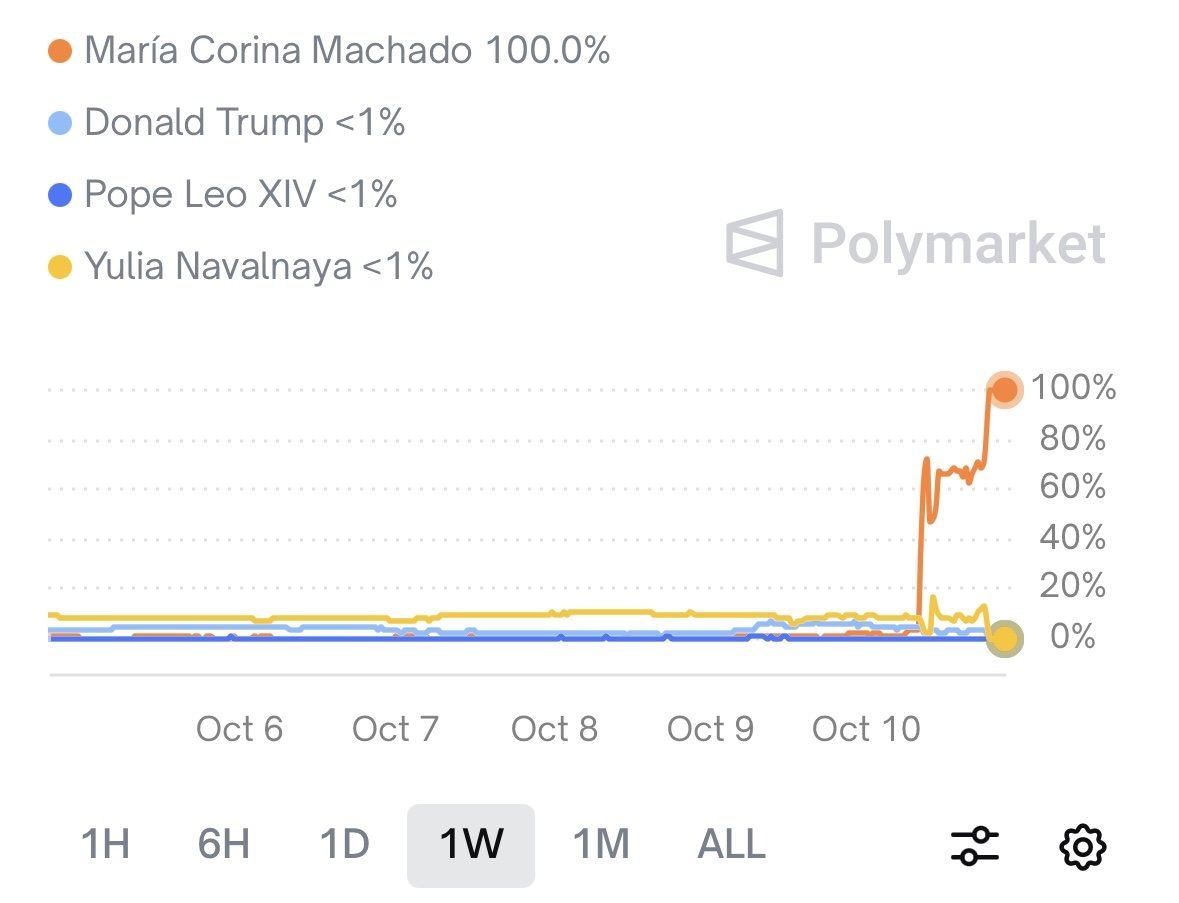1179x903 pixels.
Task: Open the chart filter sliders icon
Action: point(974,846)
